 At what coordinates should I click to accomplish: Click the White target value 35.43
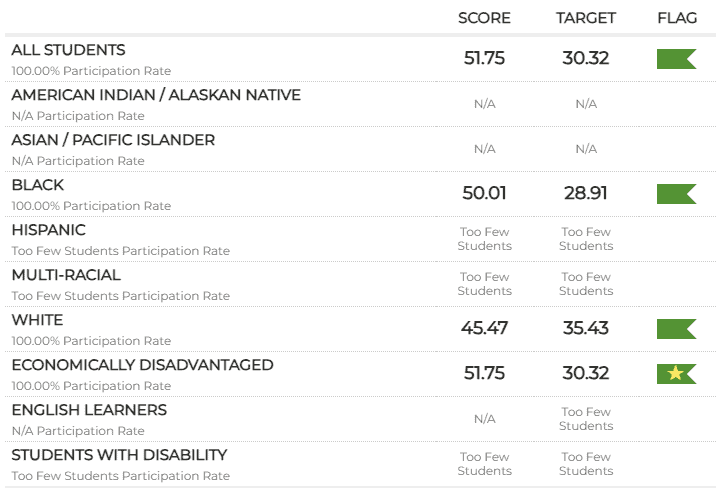pyautogui.click(x=586, y=328)
